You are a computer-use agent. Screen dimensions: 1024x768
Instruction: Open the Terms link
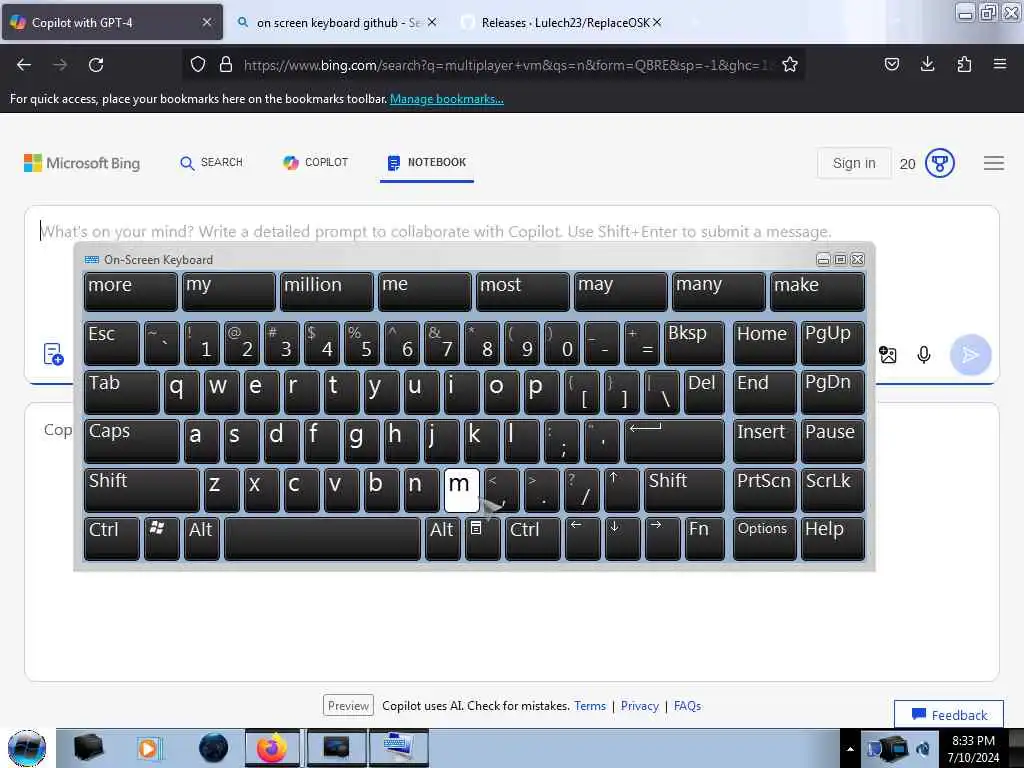point(590,706)
